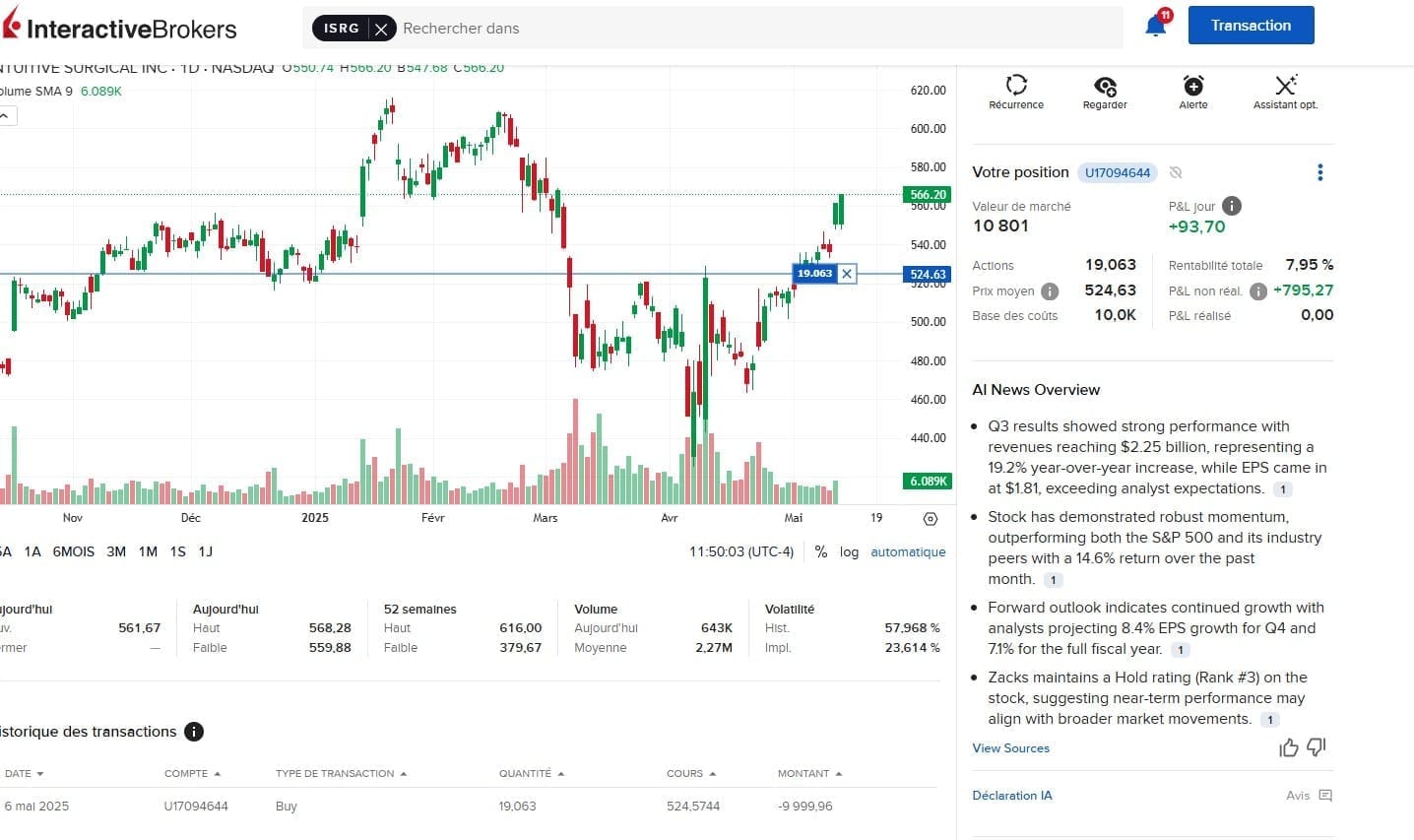
Task: Open the notifications bell
Action: click(x=1156, y=25)
